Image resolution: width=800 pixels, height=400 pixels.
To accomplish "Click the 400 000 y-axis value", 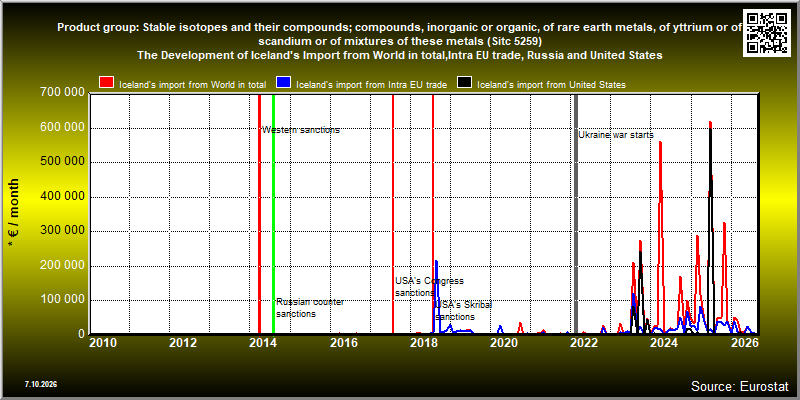I will pos(62,196).
